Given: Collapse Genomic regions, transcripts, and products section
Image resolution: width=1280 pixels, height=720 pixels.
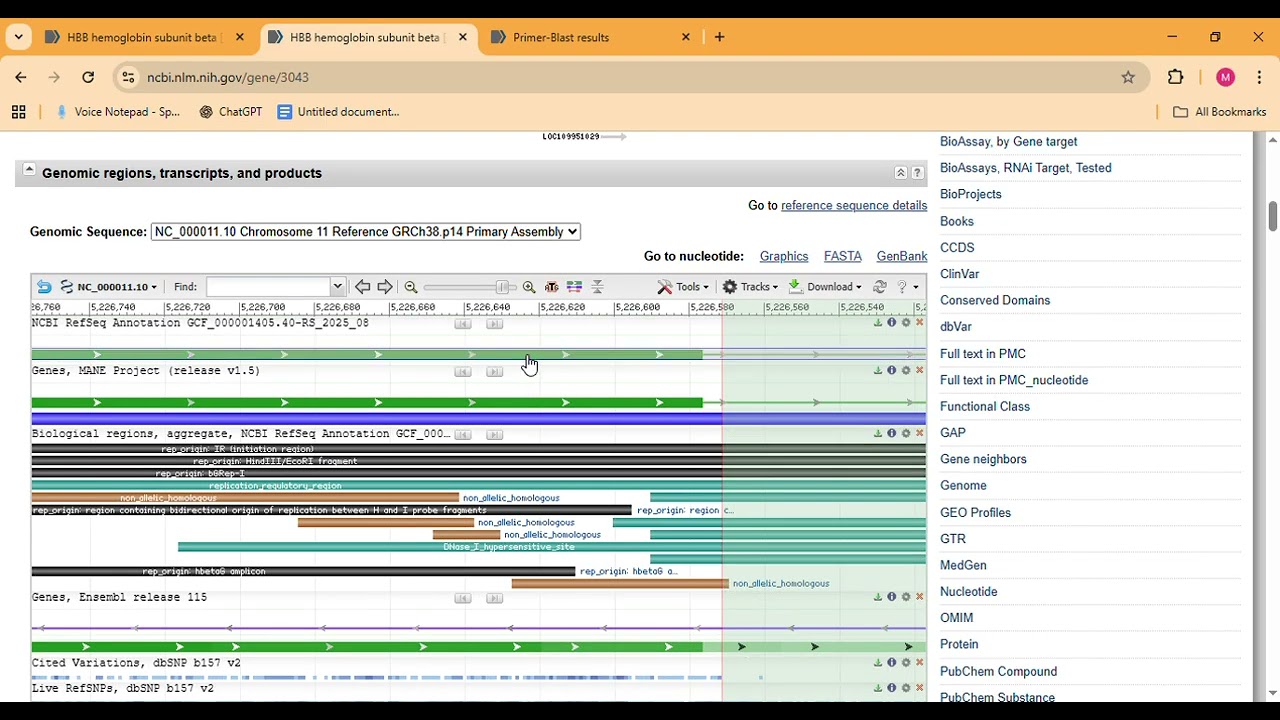Looking at the screenshot, I should pos(29,170).
